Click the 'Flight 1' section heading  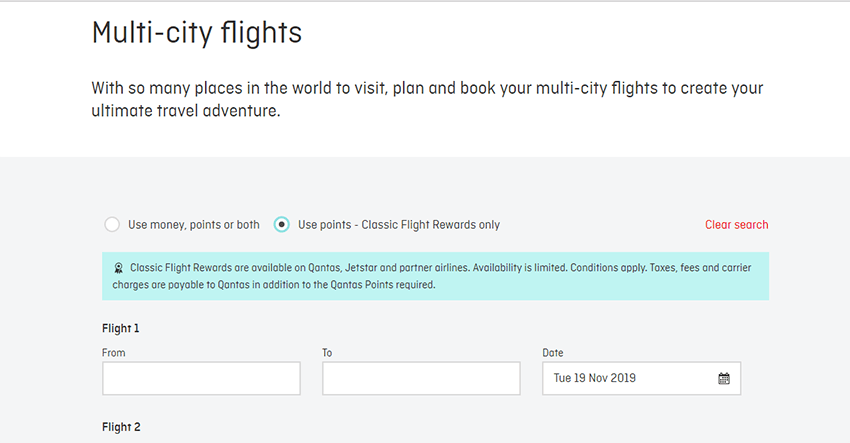[x=121, y=328]
